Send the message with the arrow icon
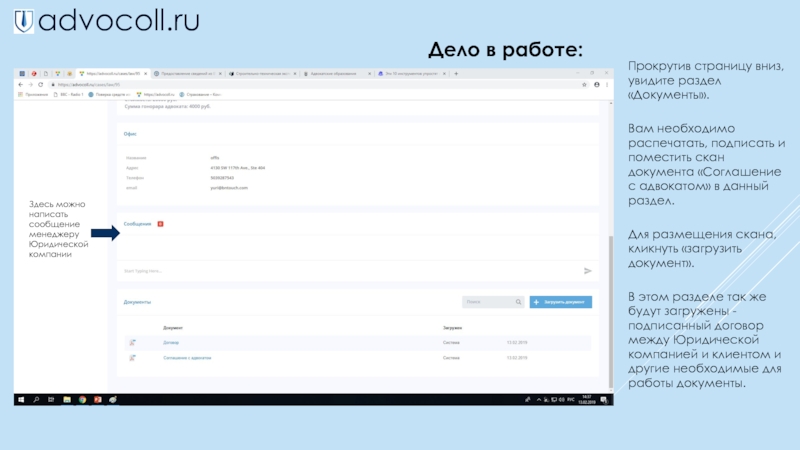The height and width of the screenshot is (450, 800). coord(588,271)
